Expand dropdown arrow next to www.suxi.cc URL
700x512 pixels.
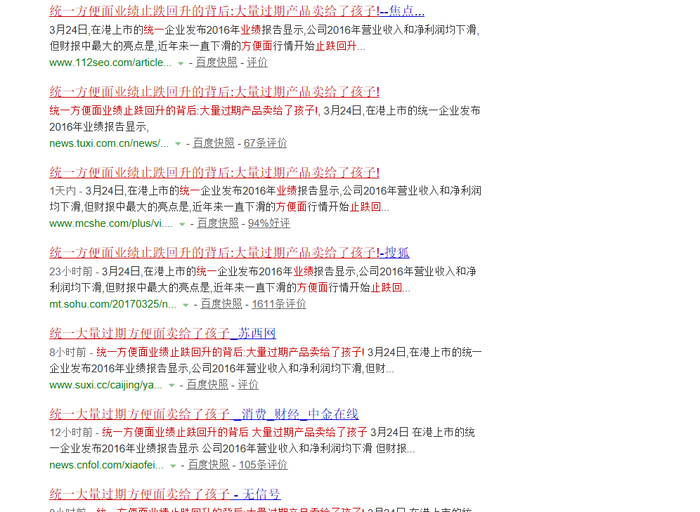(171, 385)
